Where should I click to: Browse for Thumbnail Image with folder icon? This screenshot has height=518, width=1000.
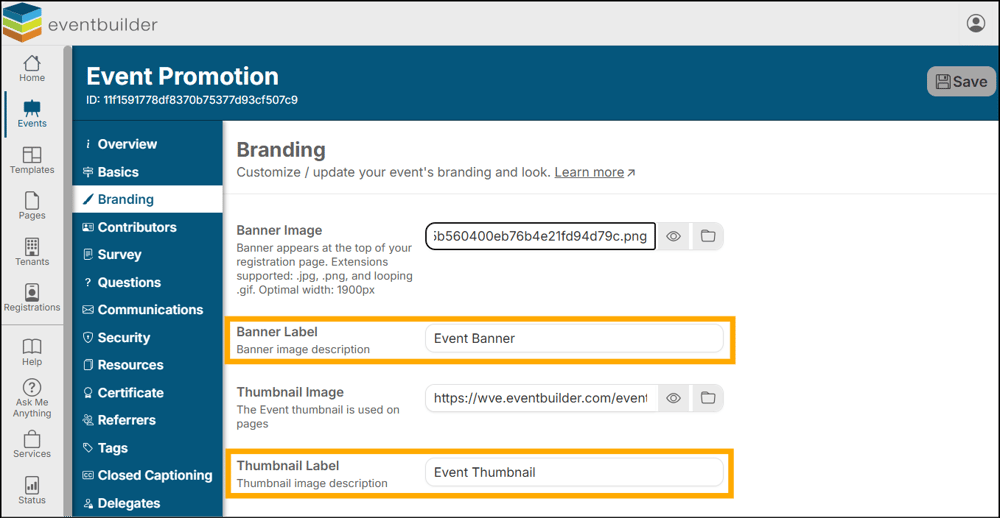707,398
